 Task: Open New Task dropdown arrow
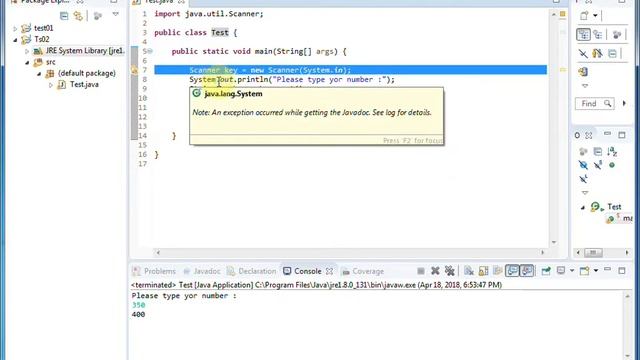(595, 16)
